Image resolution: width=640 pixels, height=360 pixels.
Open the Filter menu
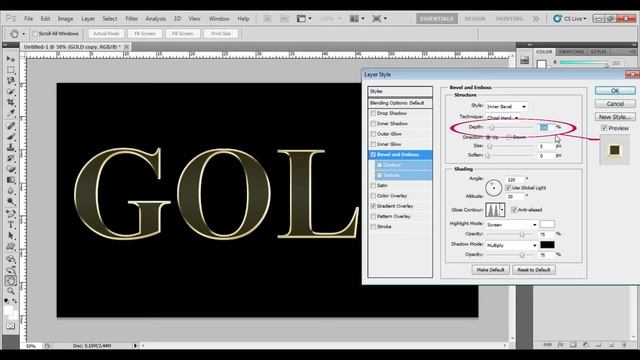click(x=131, y=19)
